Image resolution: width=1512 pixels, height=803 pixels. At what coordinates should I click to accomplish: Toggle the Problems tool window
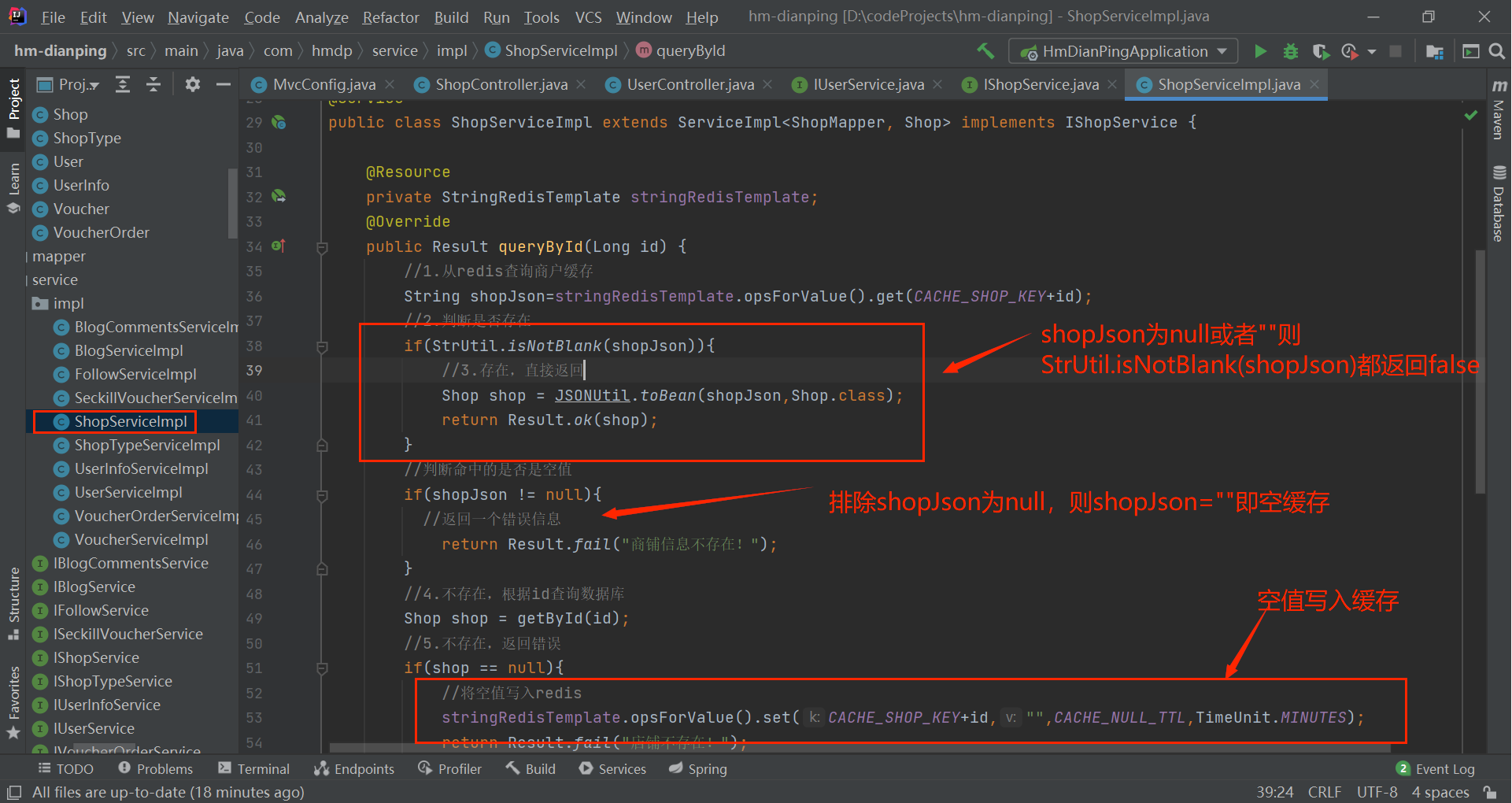[155, 768]
